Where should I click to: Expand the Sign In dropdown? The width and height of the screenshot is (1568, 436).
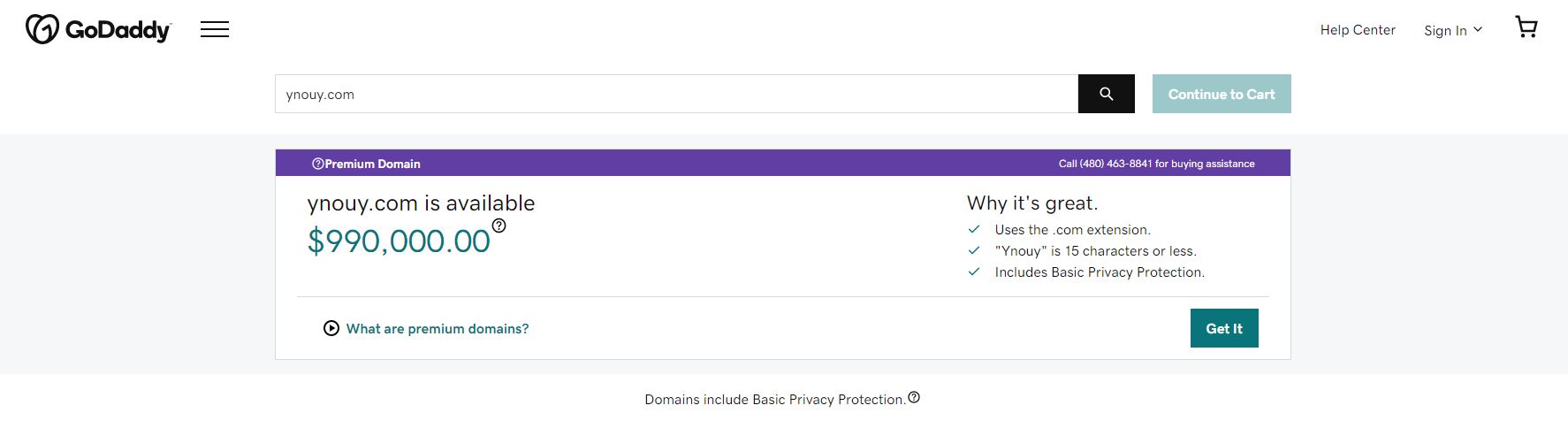1452,30
